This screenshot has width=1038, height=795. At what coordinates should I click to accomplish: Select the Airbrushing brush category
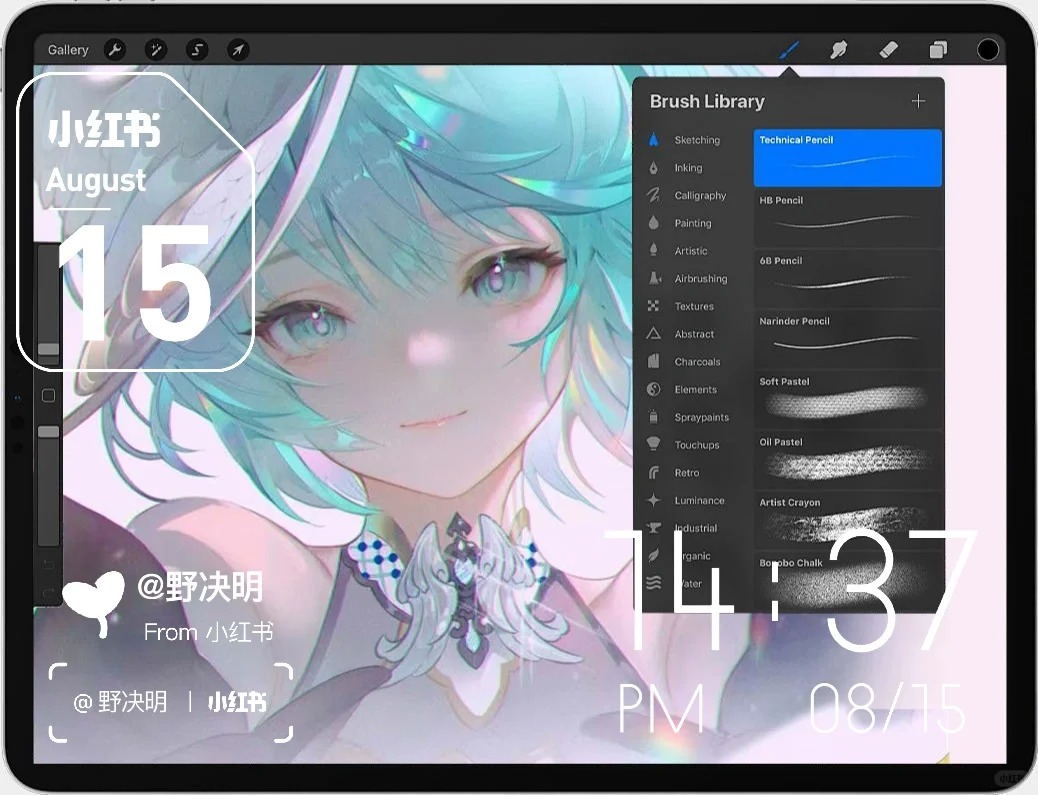[x=700, y=279]
